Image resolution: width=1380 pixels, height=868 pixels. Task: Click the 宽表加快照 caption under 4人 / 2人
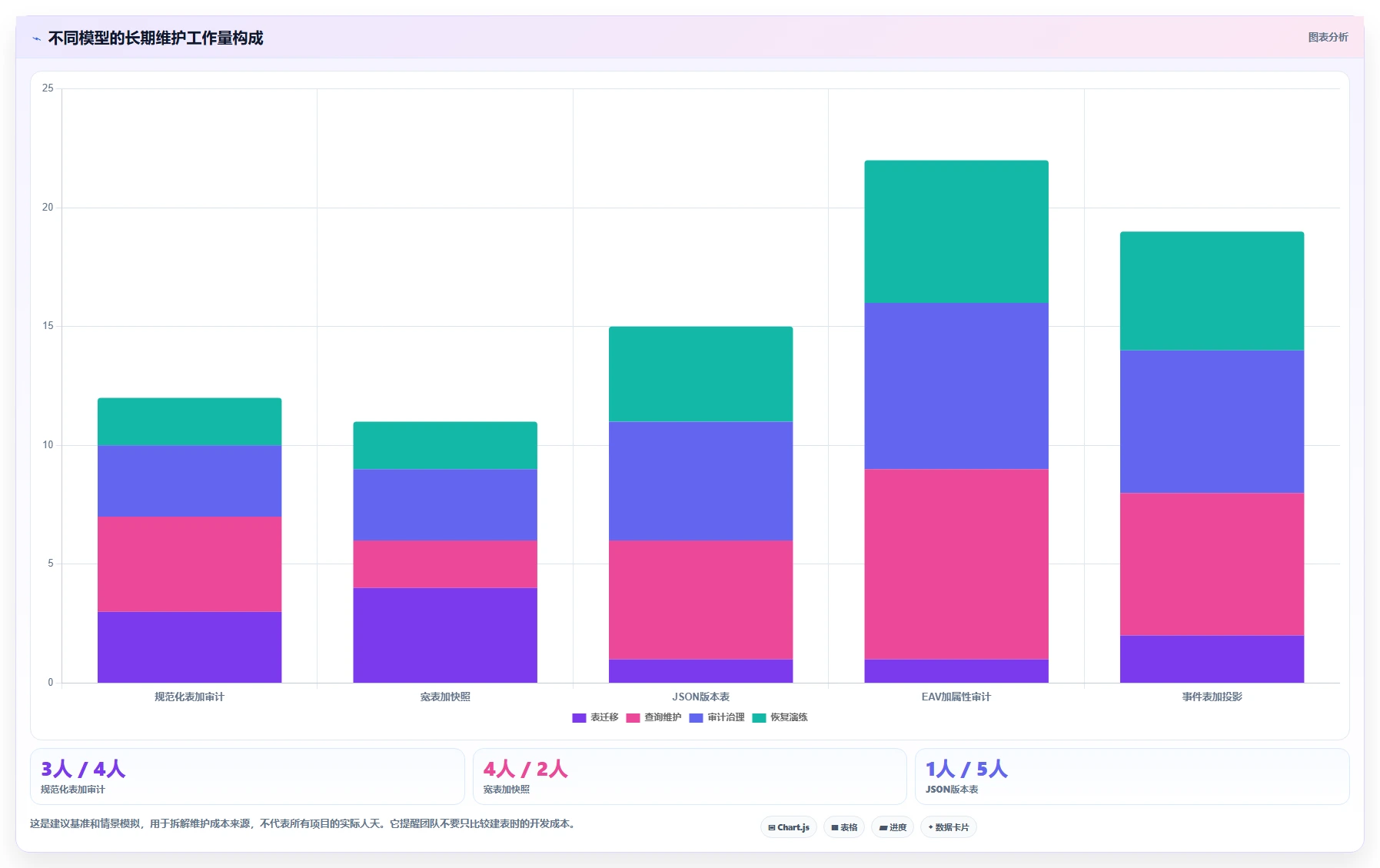[x=507, y=790]
